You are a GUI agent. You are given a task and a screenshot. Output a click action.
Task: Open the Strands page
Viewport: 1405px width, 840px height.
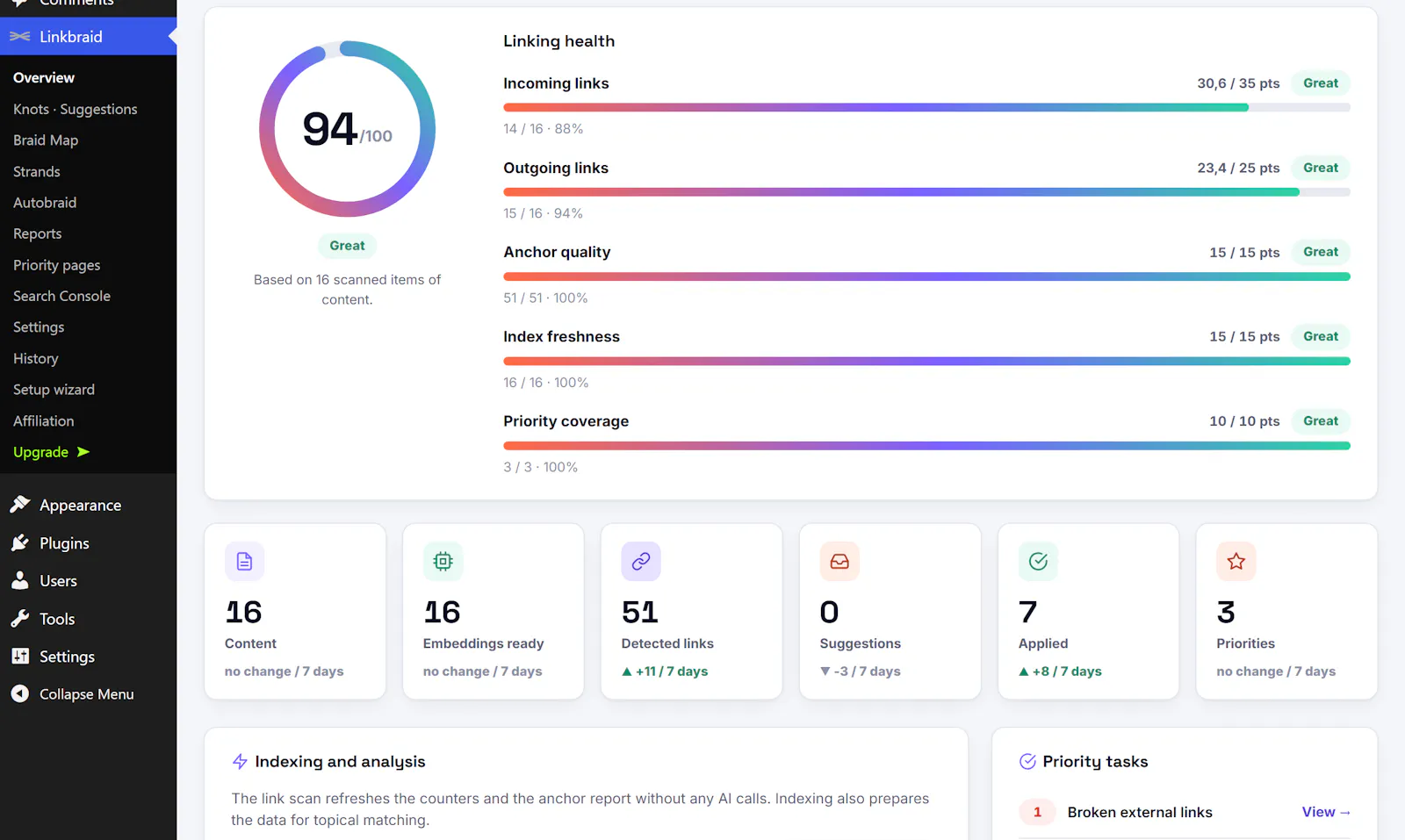click(x=37, y=171)
